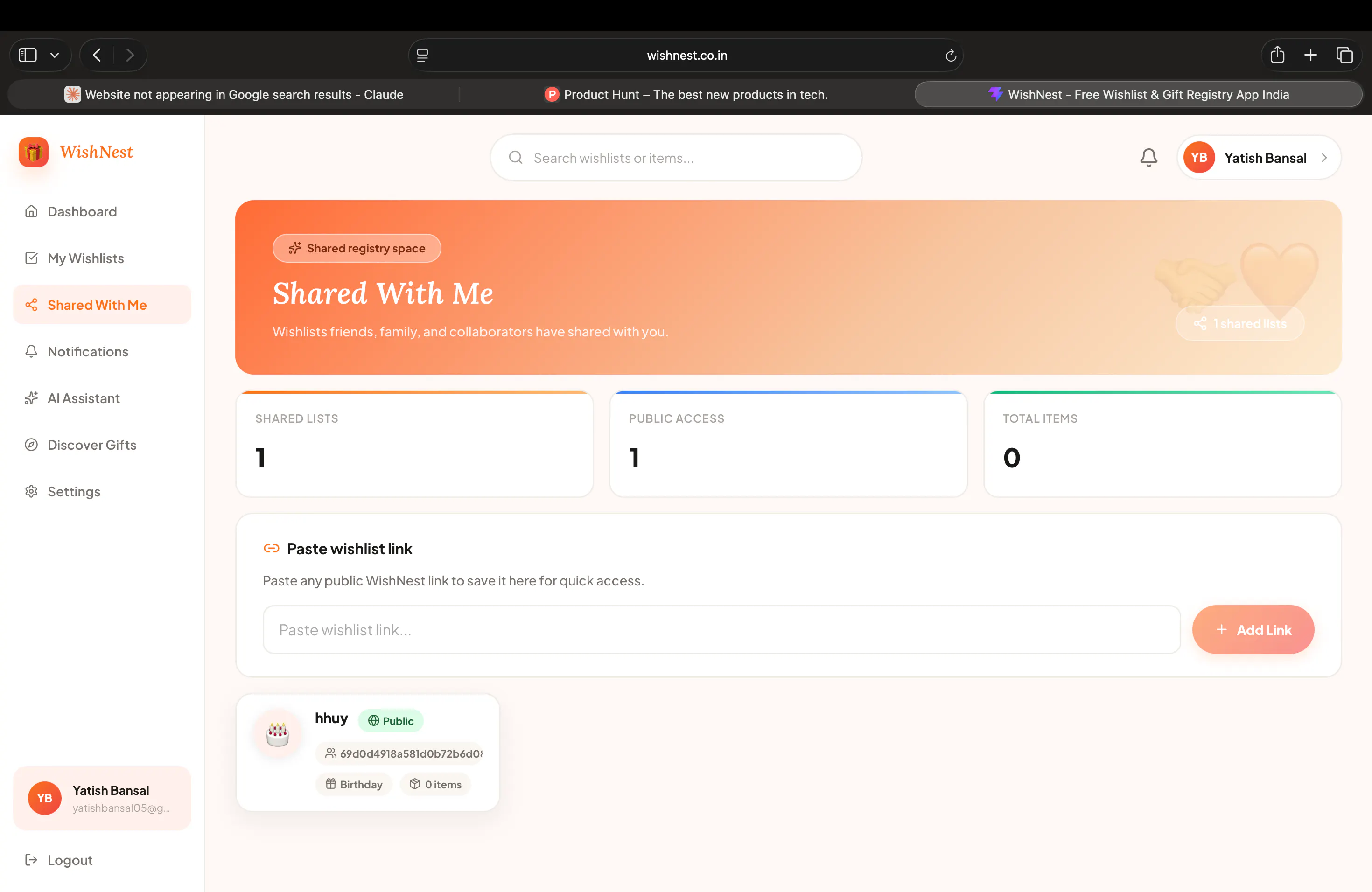Open a new tab with the plus icon

[1310, 55]
